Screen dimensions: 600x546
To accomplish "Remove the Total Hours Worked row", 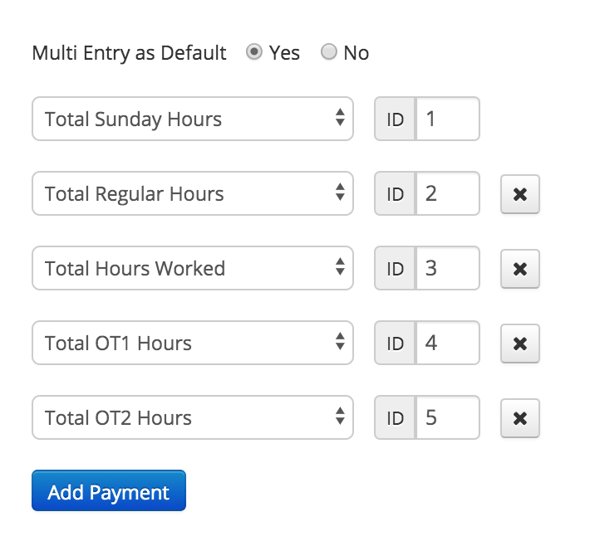I will [520, 269].
